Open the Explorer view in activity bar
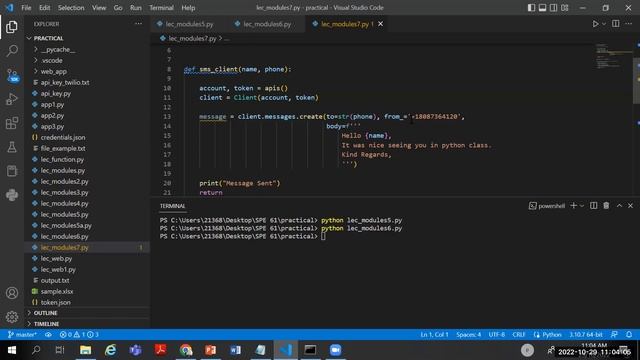The width and height of the screenshot is (640, 360). (12, 27)
